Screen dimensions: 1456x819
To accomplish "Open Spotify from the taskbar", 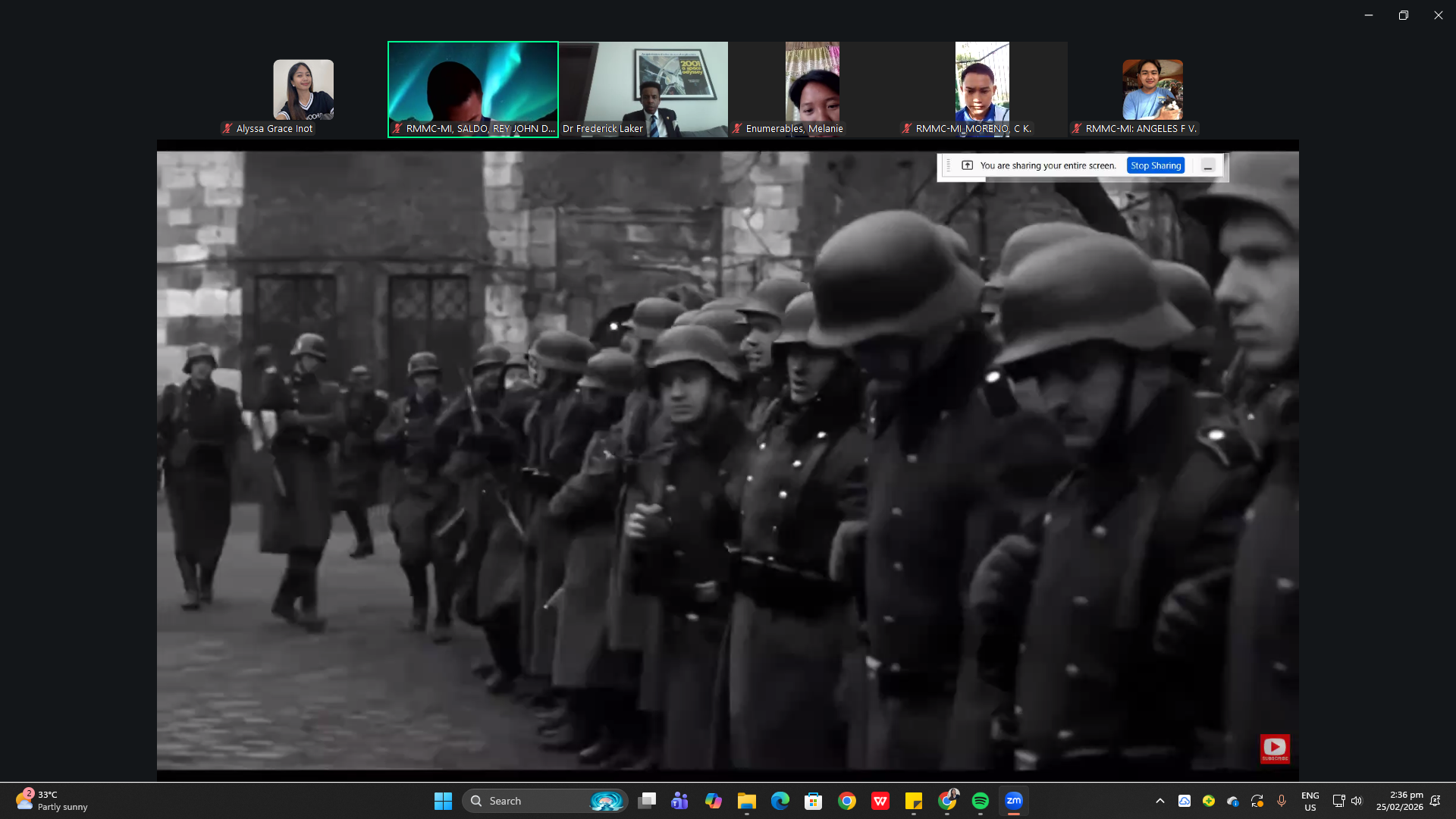I will click(981, 801).
